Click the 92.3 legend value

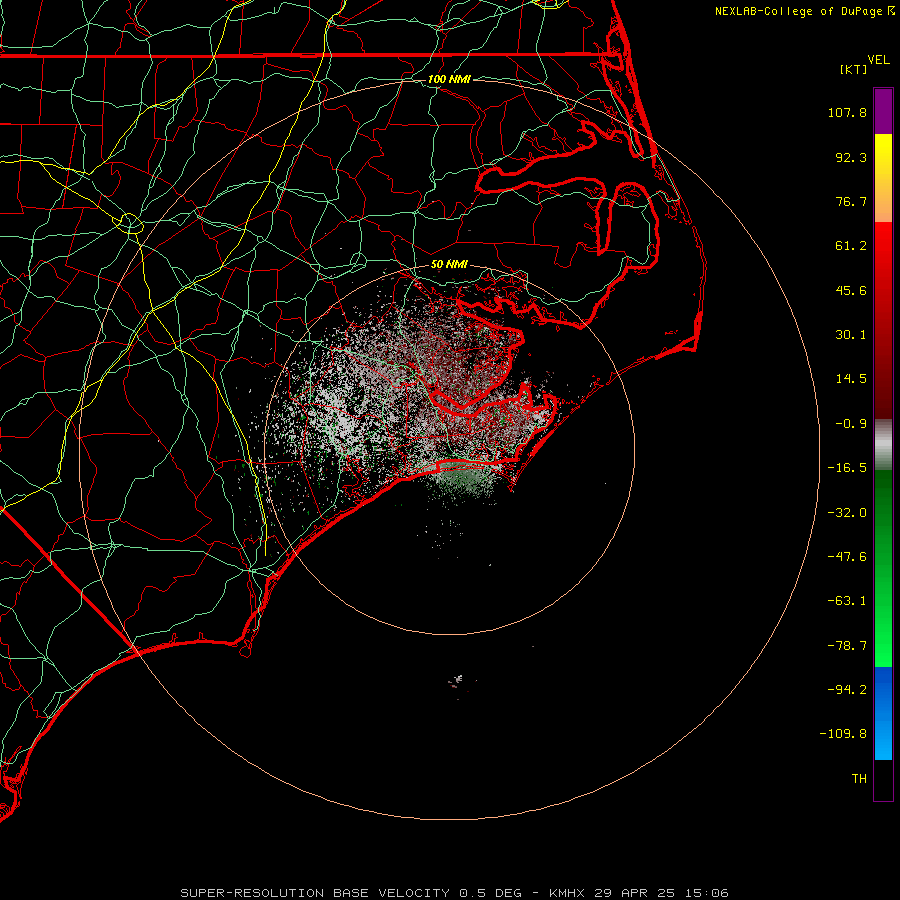[851, 157]
